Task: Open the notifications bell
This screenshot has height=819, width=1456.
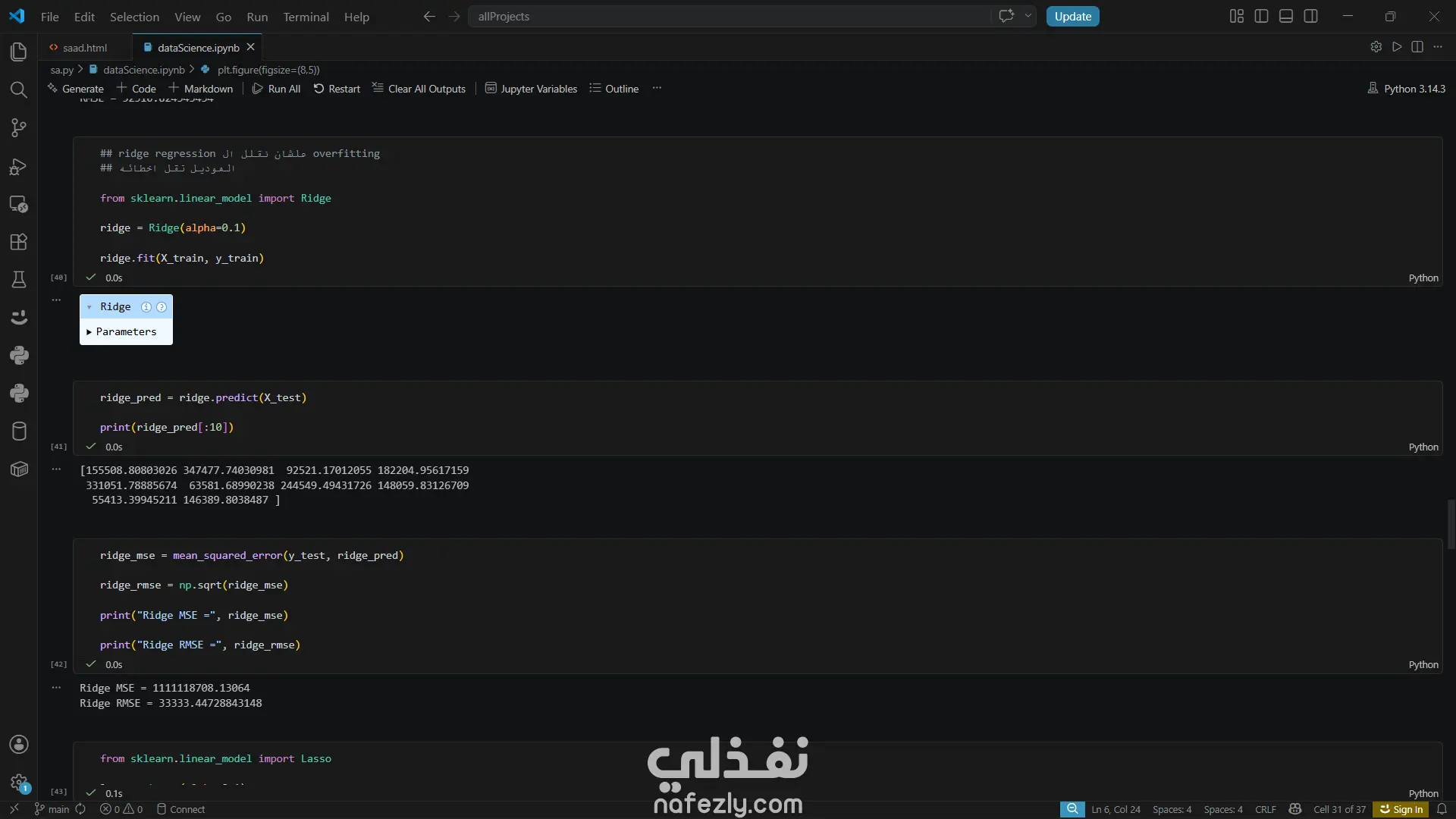Action: (1442, 810)
